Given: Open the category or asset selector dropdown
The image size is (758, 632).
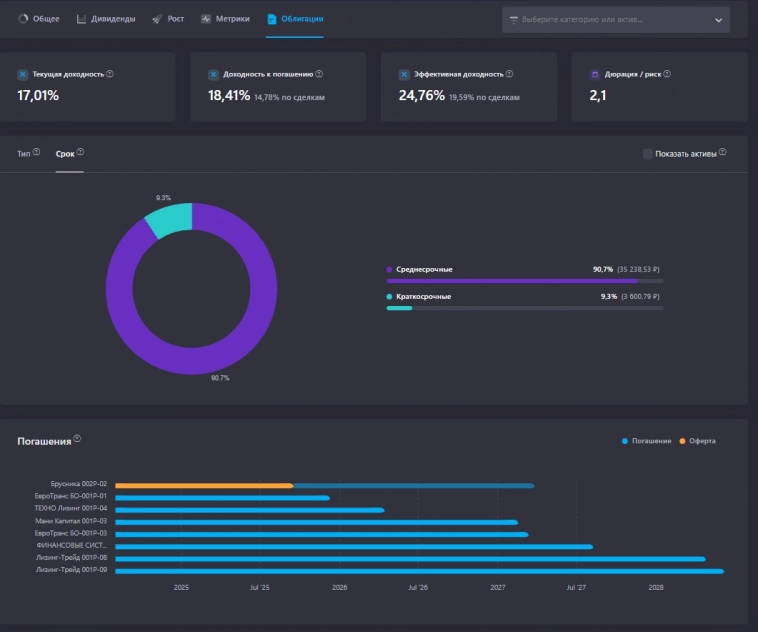Looking at the screenshot, I should point(615,20).
